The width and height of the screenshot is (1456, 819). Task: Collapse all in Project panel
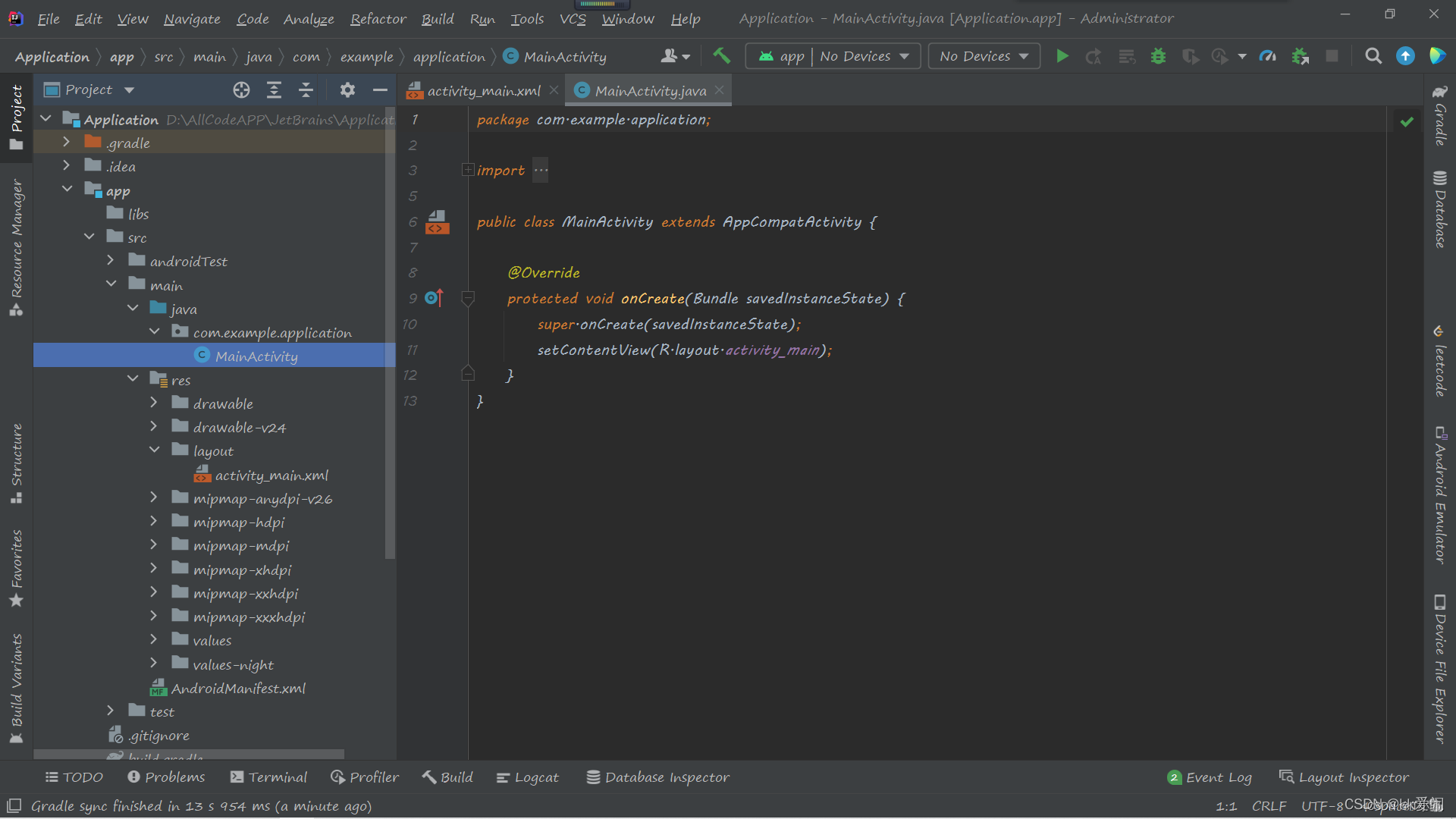point(306,90)
